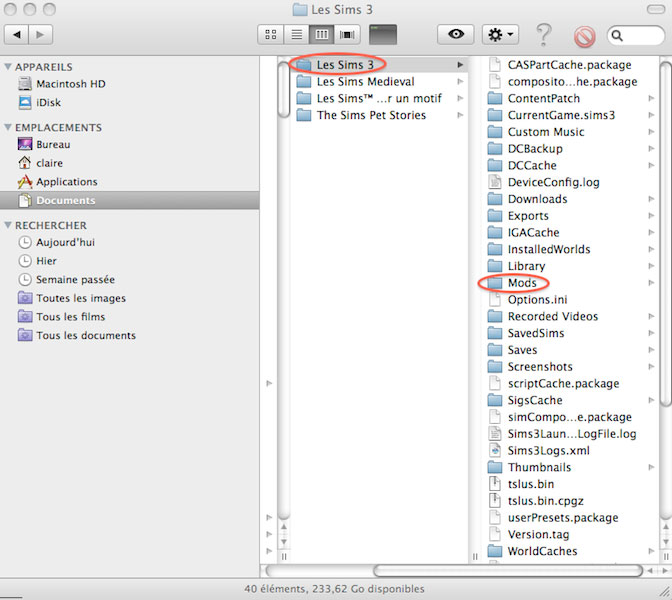Open Applications from the sidebar
Screen dimensions: 672x600
pyautogui.click(x=57, y=182)
